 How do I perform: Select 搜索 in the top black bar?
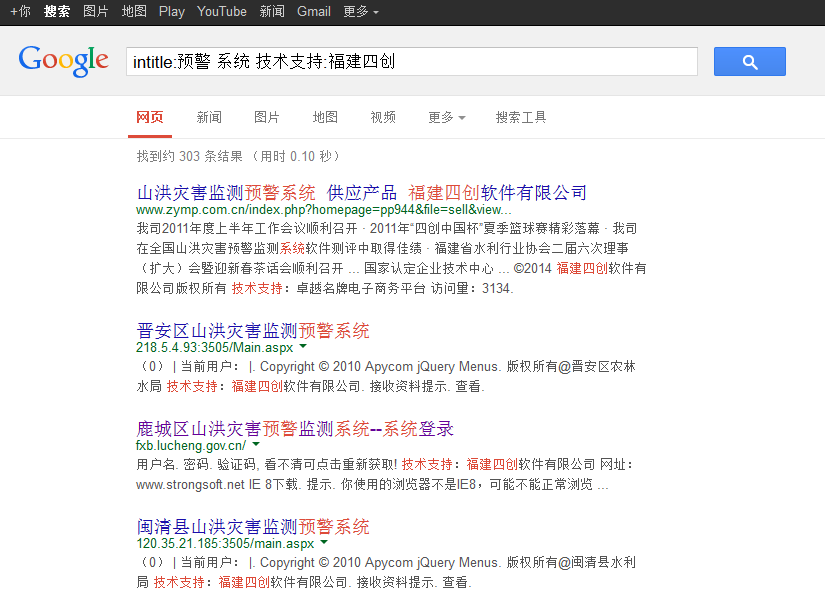57,11
